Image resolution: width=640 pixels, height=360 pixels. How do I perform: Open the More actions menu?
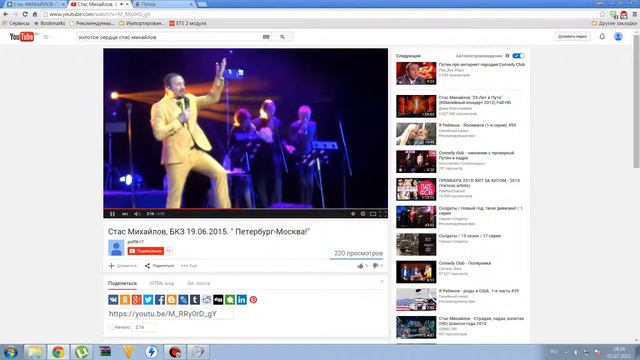189,266
